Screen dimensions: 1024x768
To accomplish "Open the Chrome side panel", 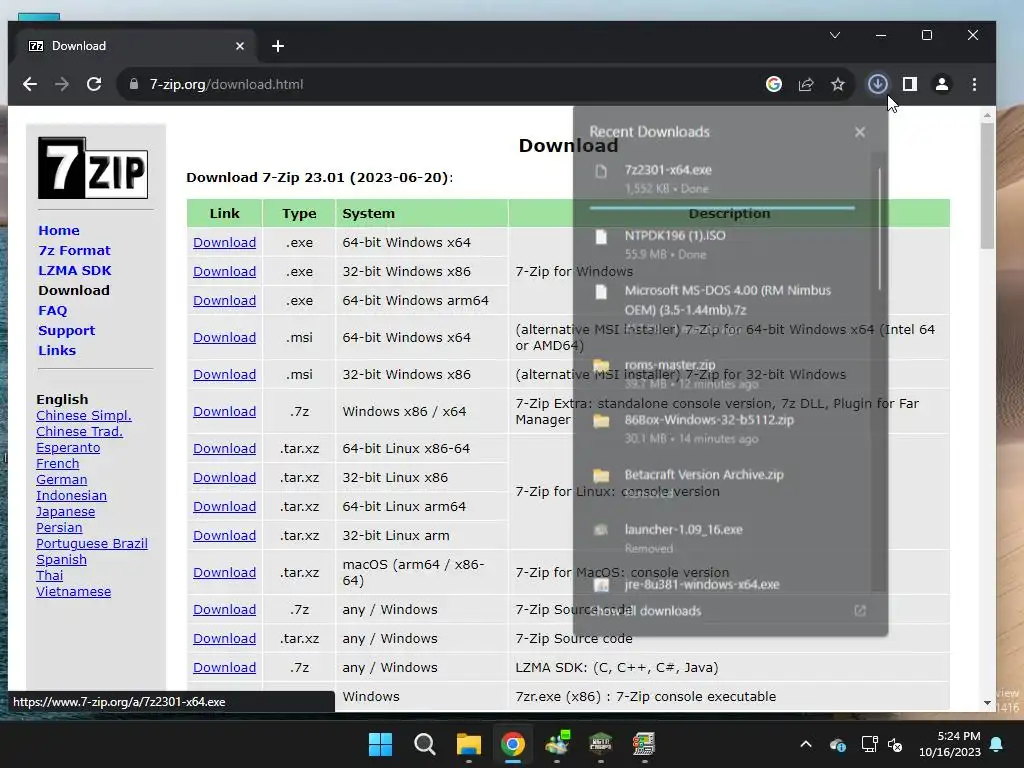I will (x=910, y=84).
